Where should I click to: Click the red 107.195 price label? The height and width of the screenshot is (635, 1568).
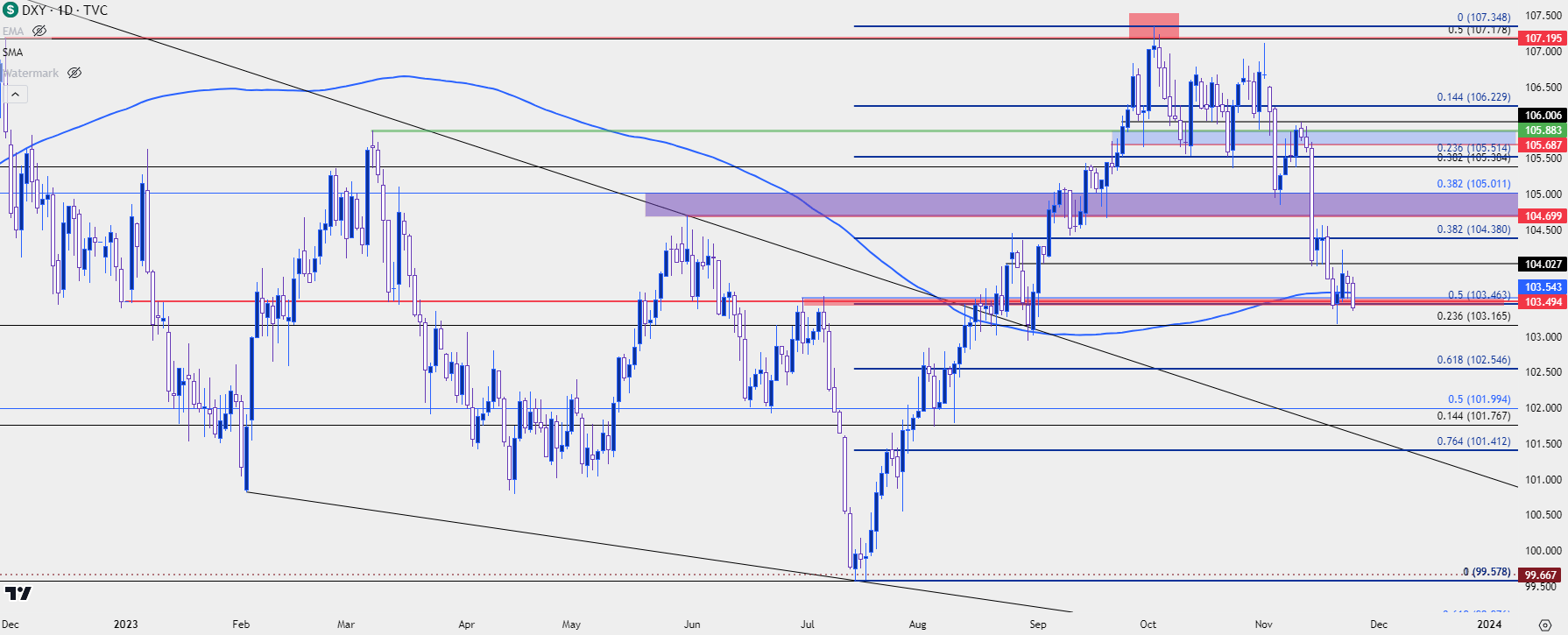pyautogui.click(x=1543, y=38)
